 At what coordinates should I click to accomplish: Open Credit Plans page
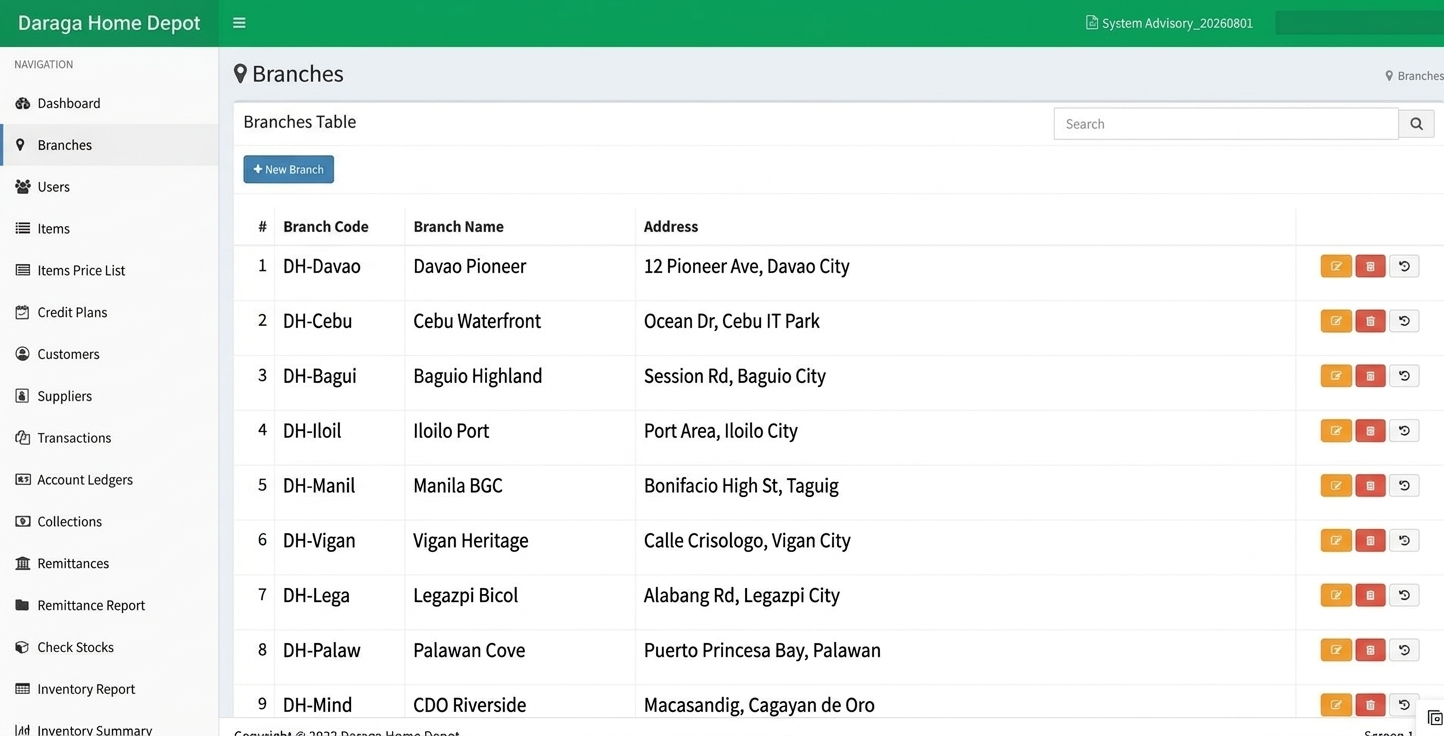click(109, 312)
